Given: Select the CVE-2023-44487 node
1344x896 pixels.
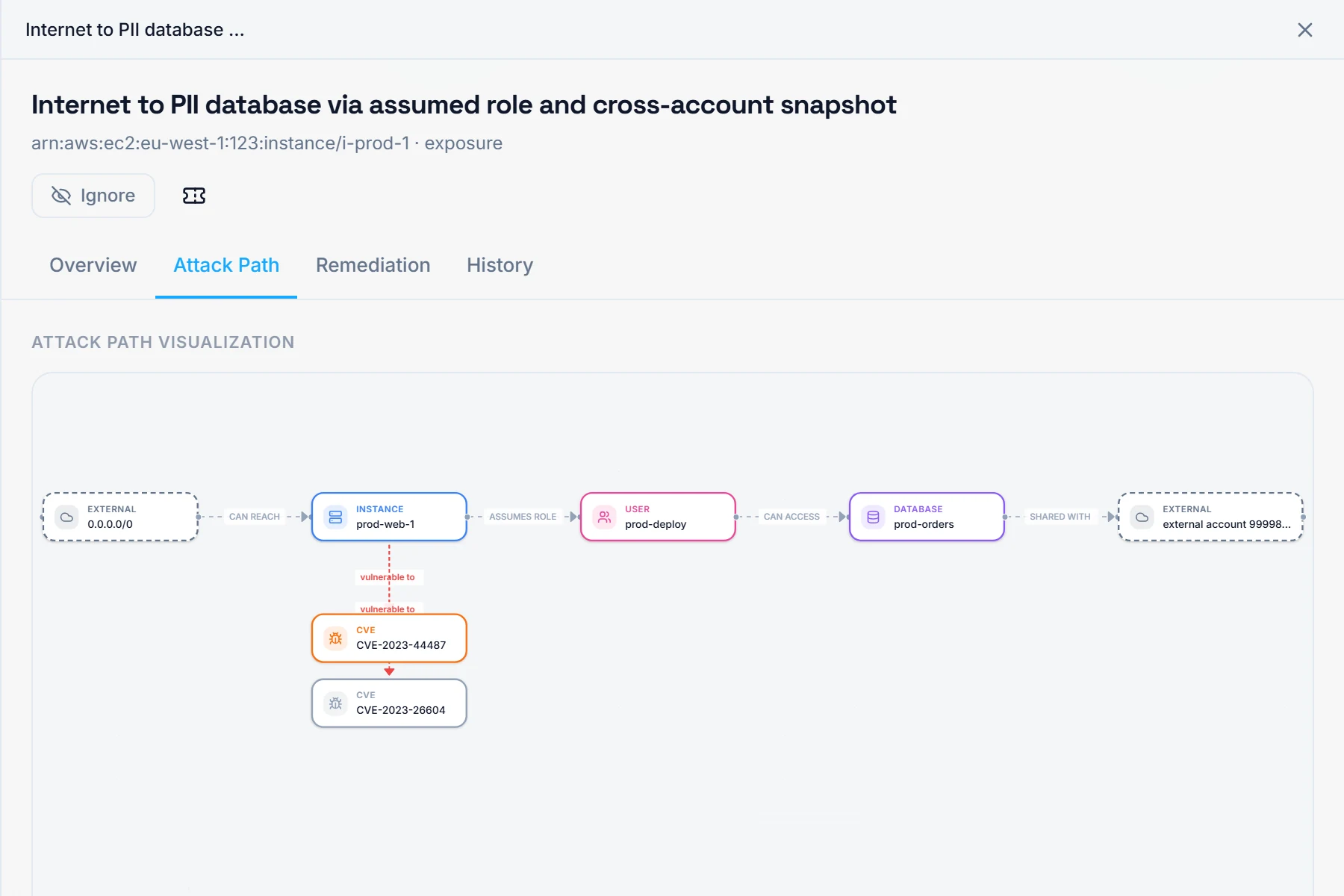Looking at the screenshot, I should (389, 638).
